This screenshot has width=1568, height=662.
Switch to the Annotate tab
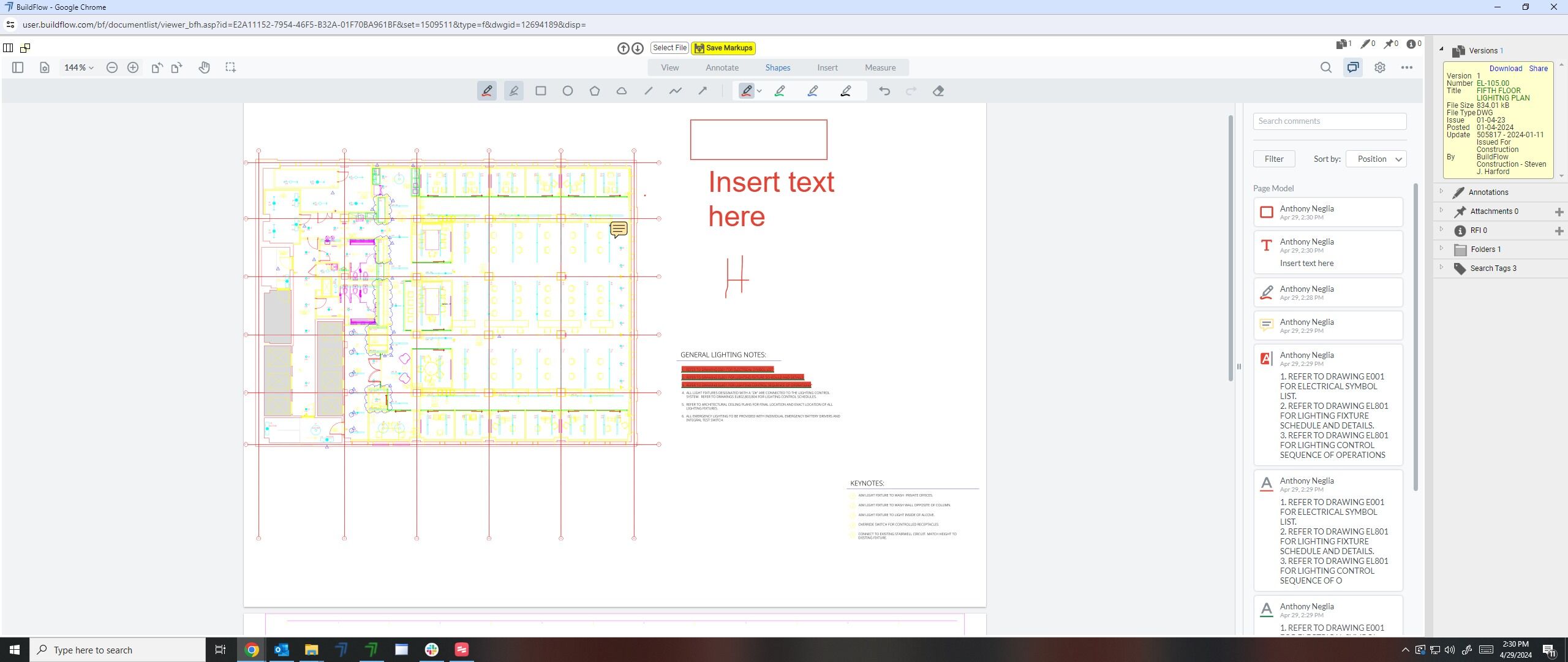coord(722,67)
